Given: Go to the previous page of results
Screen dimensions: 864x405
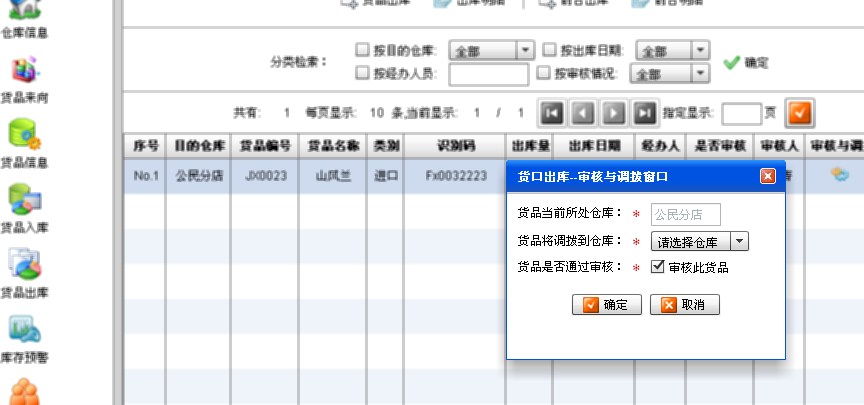Looking at the screenshot, I should click(582, 114).
